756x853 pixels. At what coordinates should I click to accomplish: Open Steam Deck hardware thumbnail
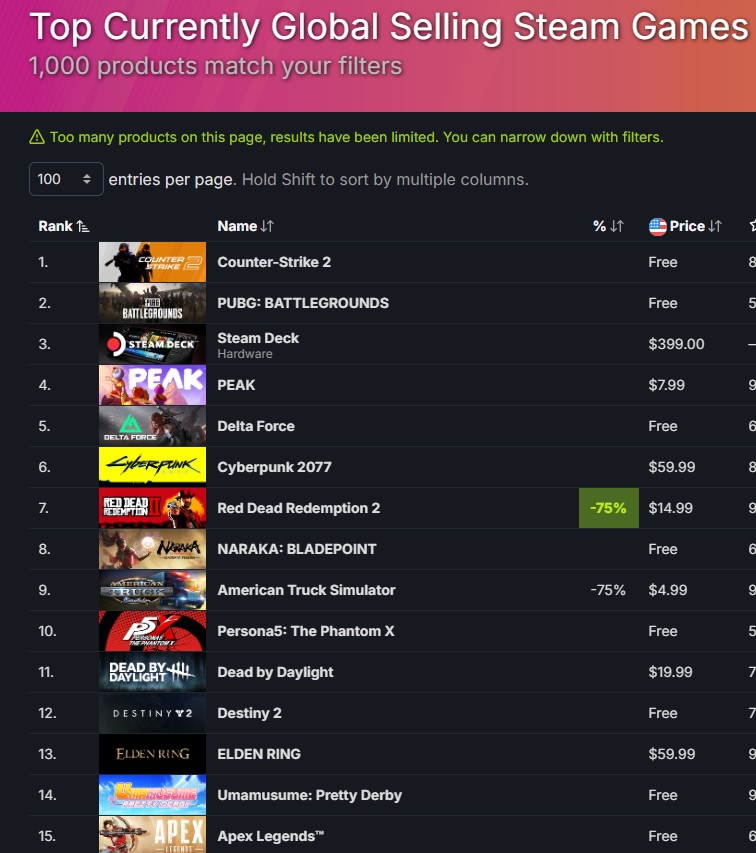pyautogui.click(x=152, y=344)
